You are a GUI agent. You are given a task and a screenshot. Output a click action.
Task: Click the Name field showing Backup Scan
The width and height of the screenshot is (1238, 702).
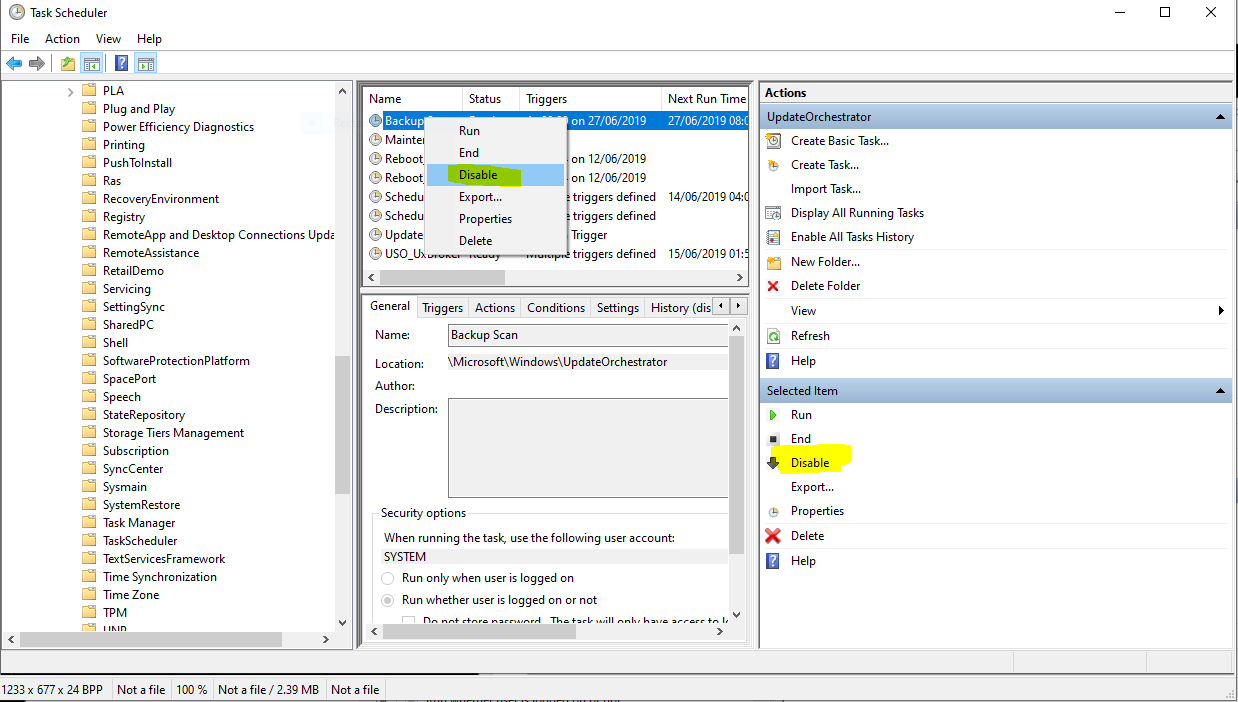pos(588,335)
